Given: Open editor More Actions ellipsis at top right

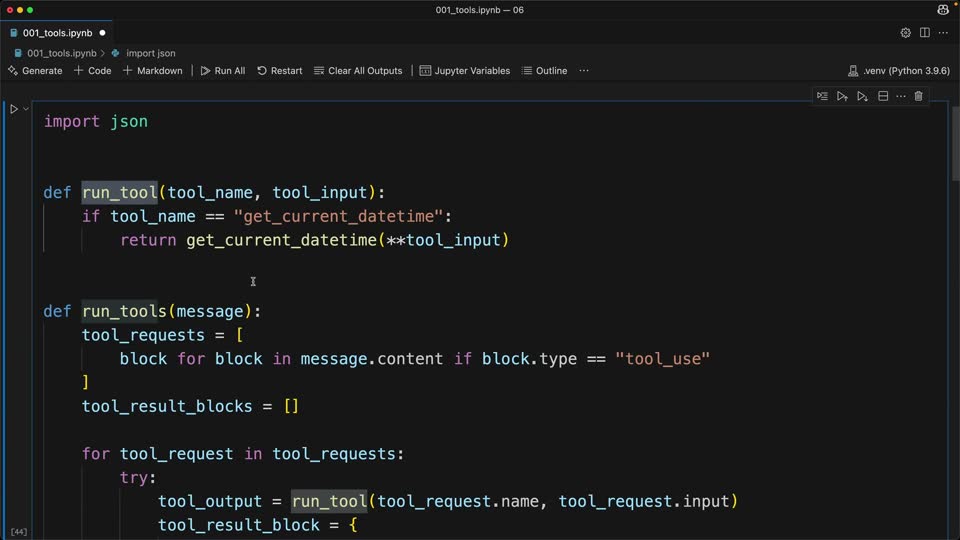Looking at the screenshot, I should click(943, 33).
